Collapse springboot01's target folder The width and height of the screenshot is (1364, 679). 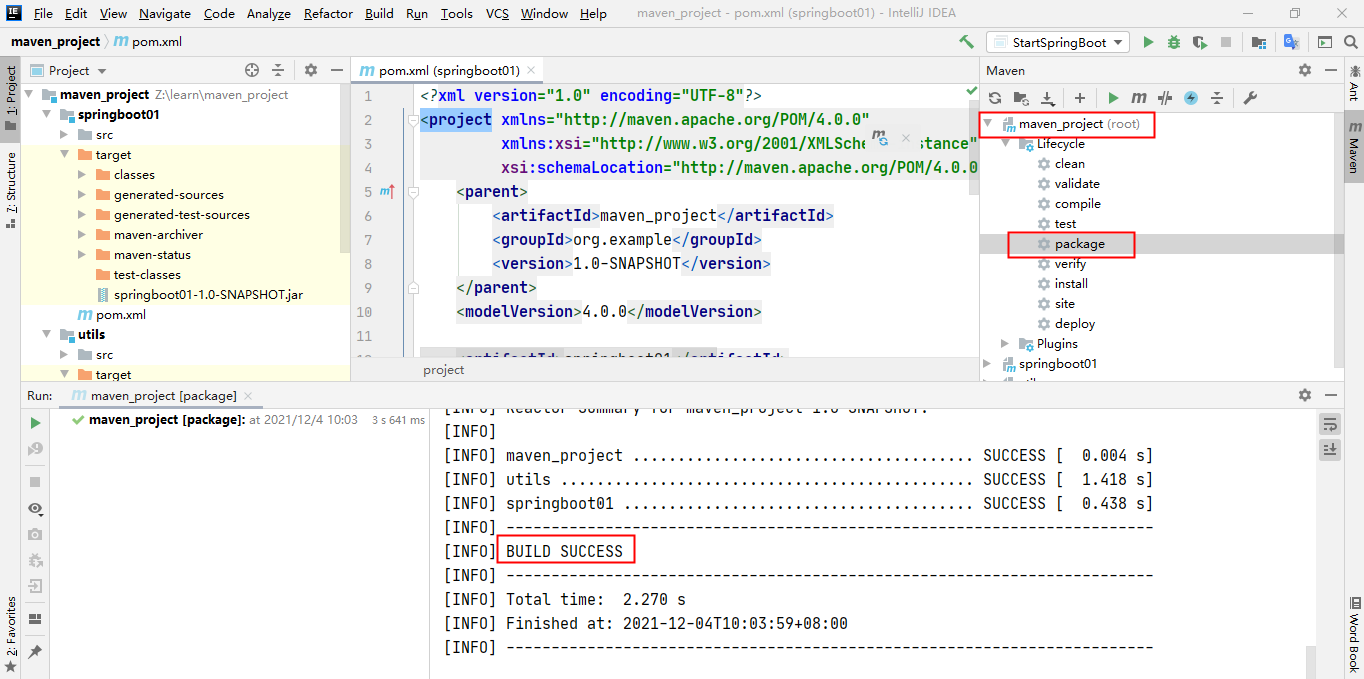pos(64,155)
